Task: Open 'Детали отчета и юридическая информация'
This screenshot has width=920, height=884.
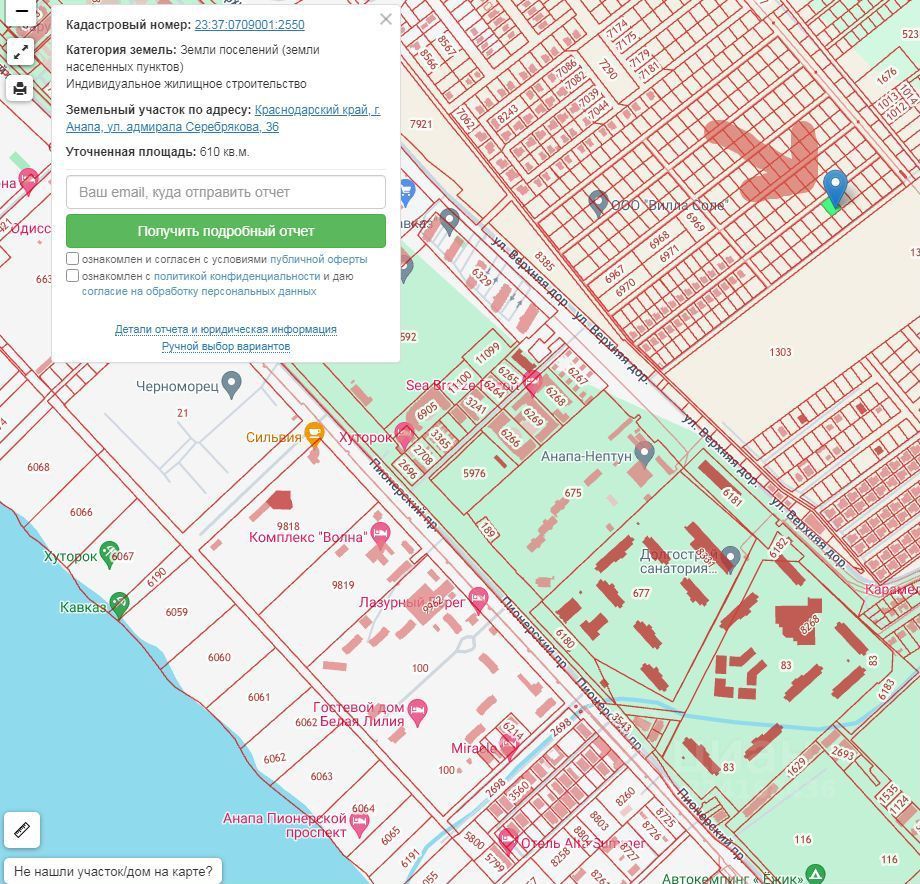Action: tap(226, 329)
